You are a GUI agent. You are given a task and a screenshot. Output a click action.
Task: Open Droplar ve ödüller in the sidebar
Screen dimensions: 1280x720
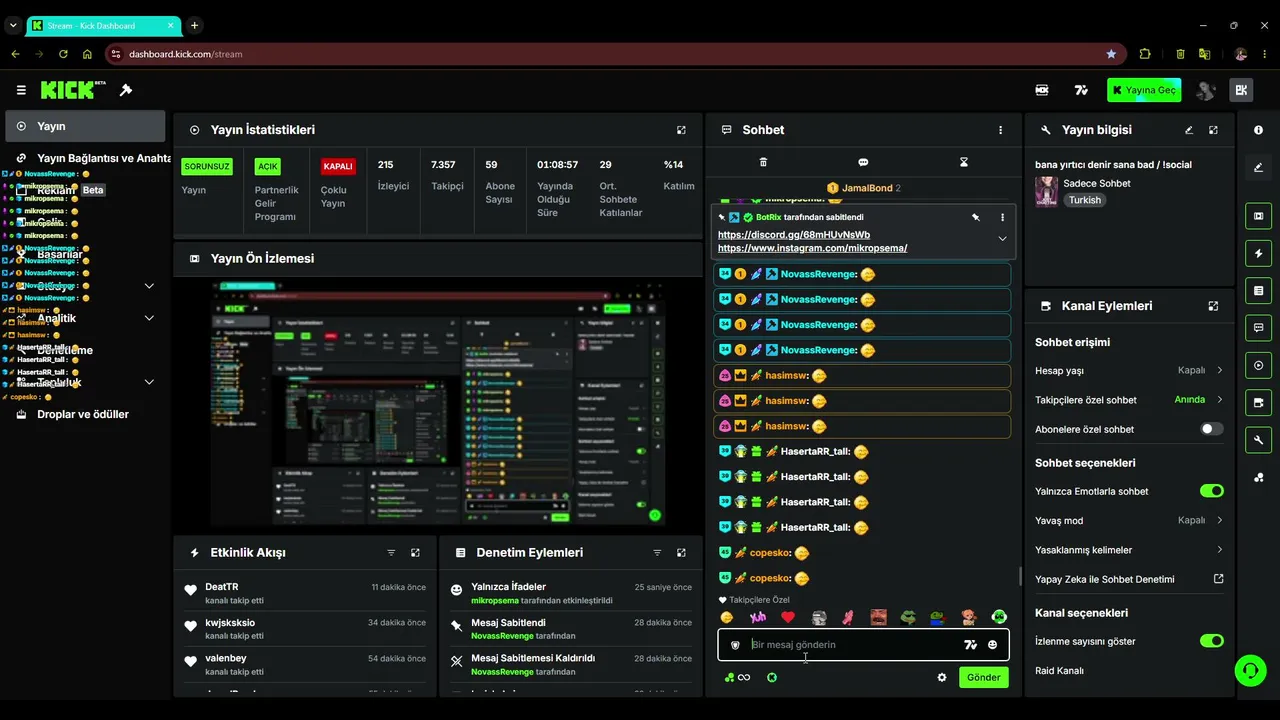pos(85,414)
